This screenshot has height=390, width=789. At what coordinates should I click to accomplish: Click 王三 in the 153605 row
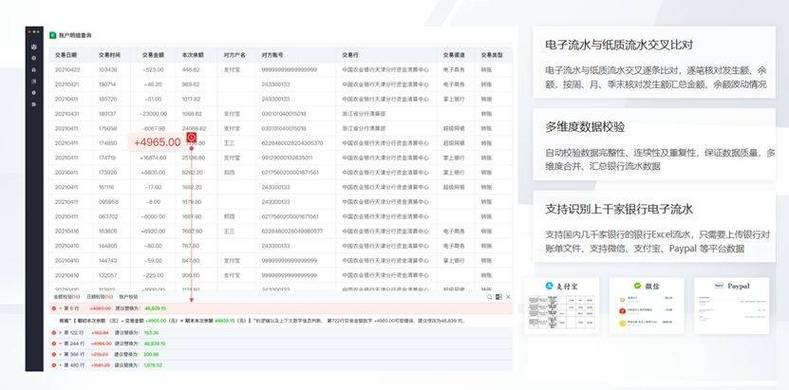[229, 231]
